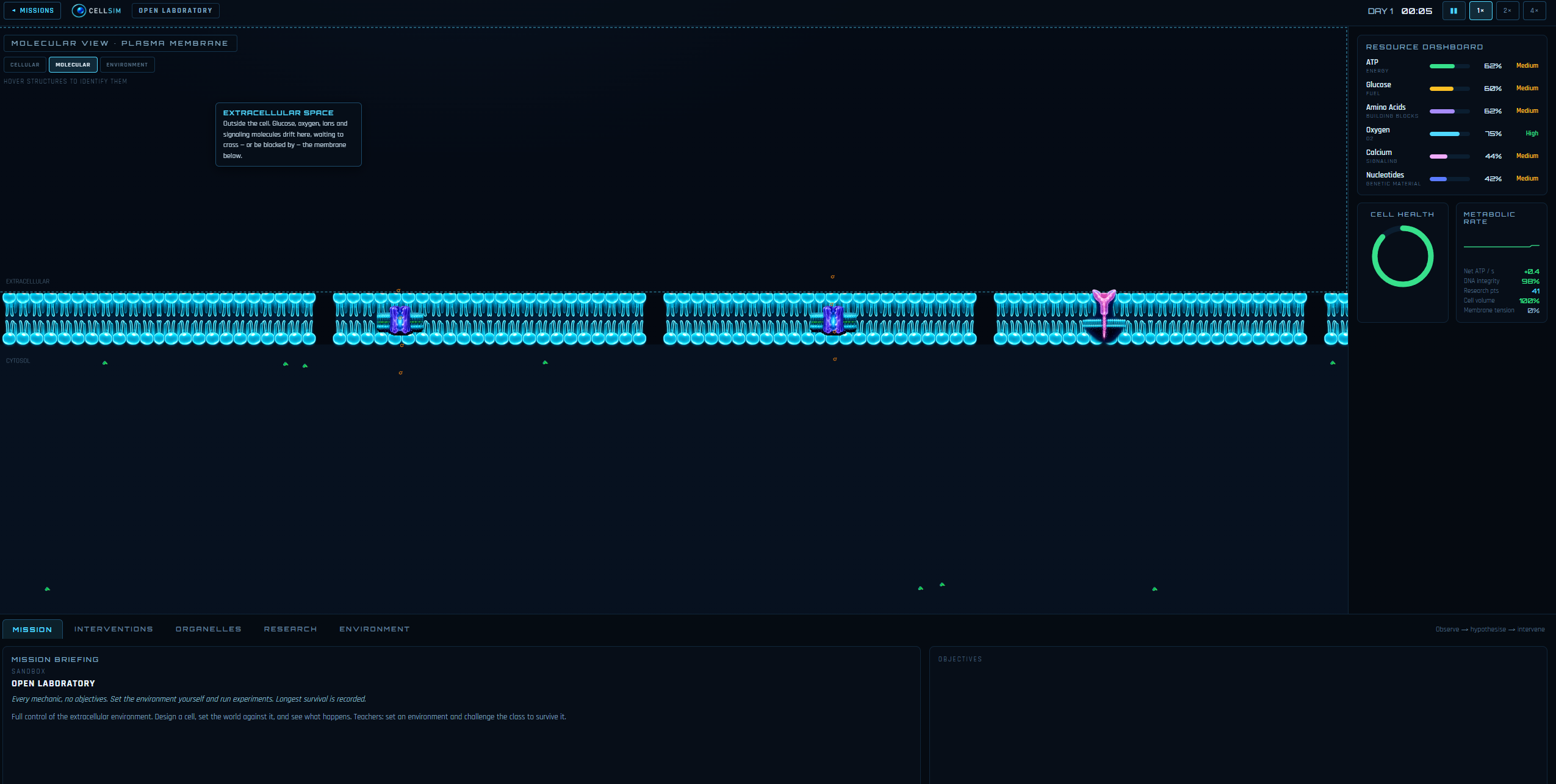Open the Mission tab

pyautogui.click(x=32, y=629)
